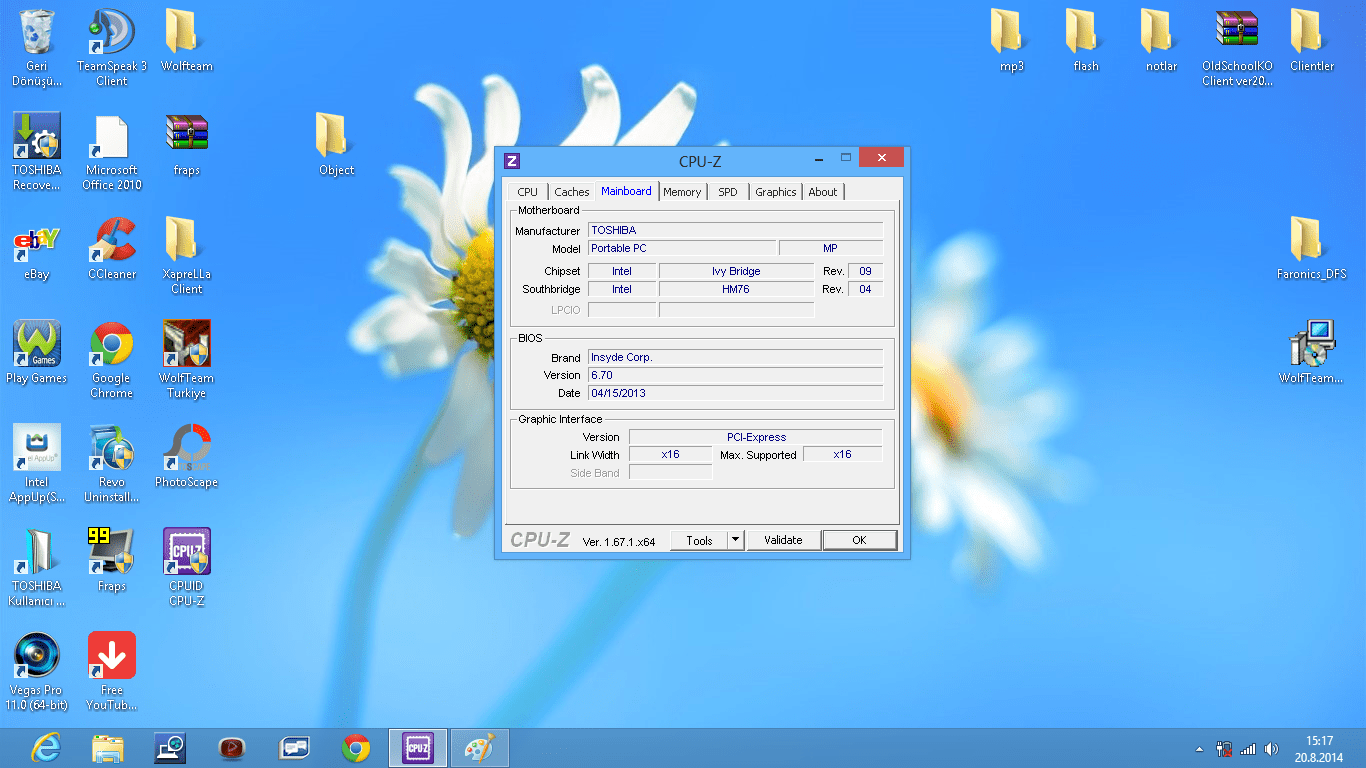Click the volume speaker tray icon
Screen dimensions: 1366x768
pos(1271,749)
